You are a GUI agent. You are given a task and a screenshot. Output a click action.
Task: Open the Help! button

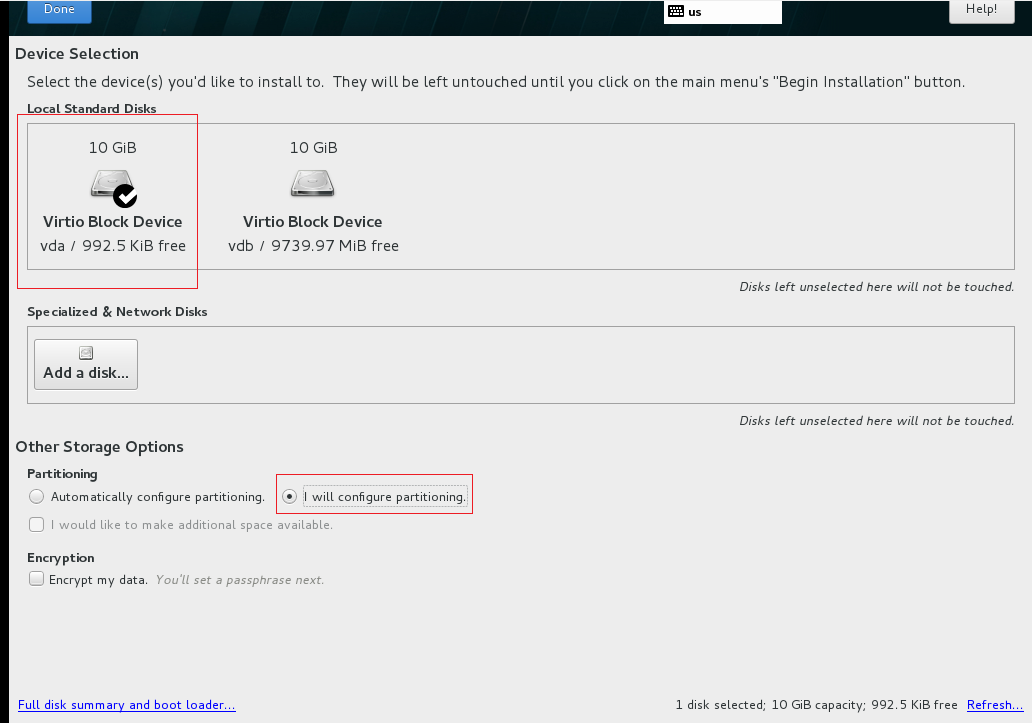[981, 11]
